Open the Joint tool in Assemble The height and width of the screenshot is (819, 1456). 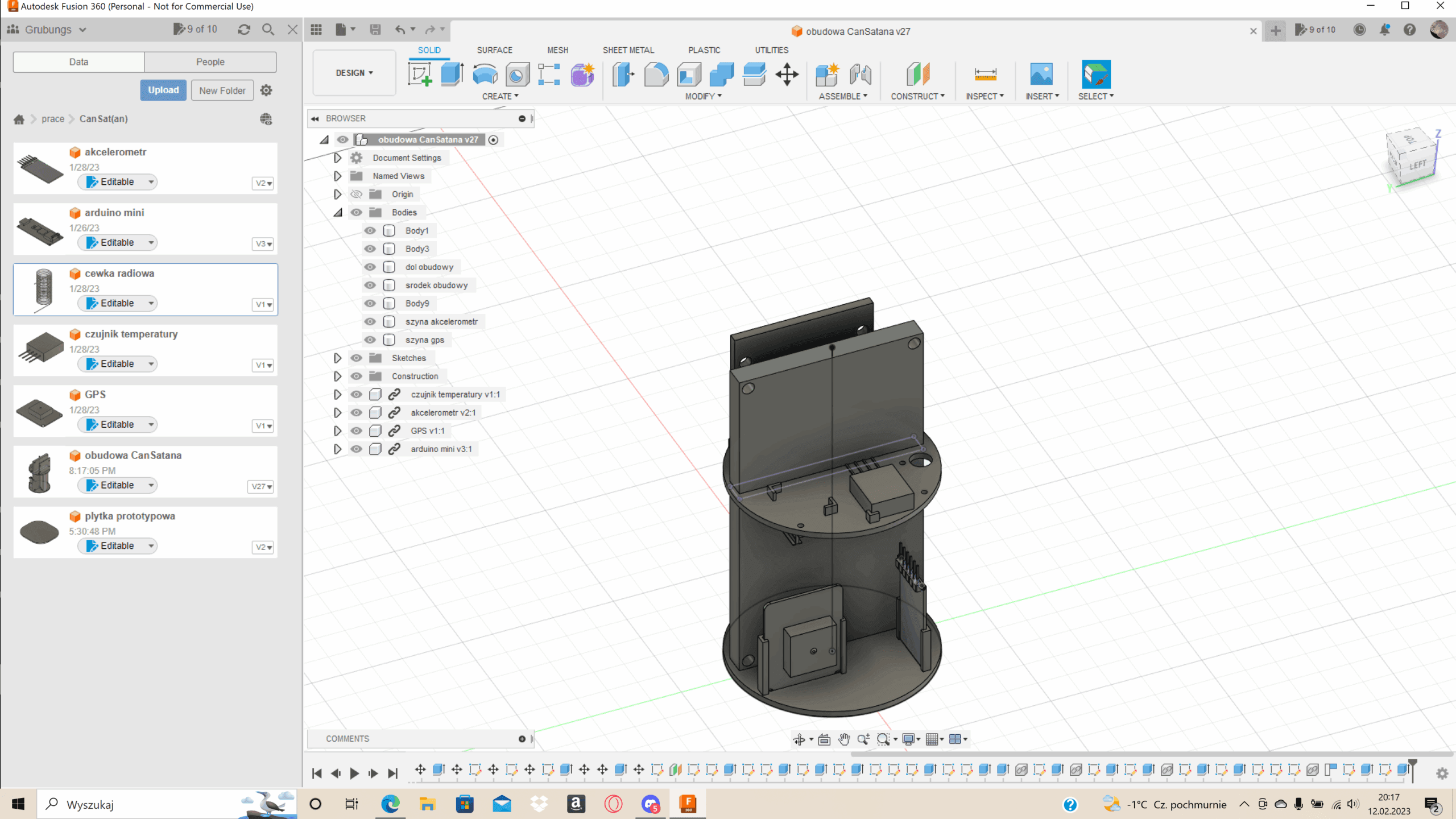860,75
